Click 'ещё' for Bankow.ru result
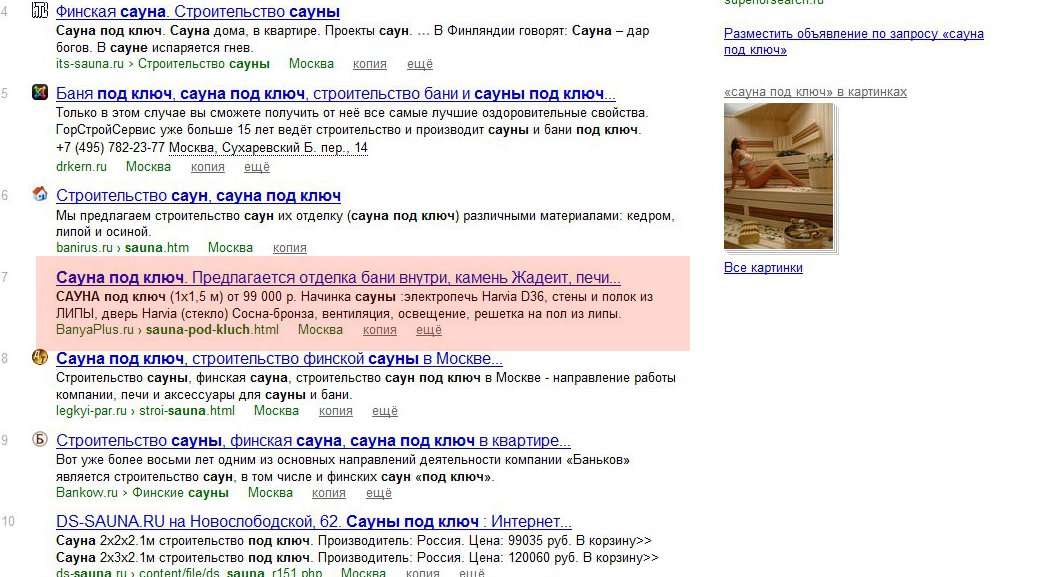The height and width of the screenshot is (577, 1044). [x=379, y=493]
